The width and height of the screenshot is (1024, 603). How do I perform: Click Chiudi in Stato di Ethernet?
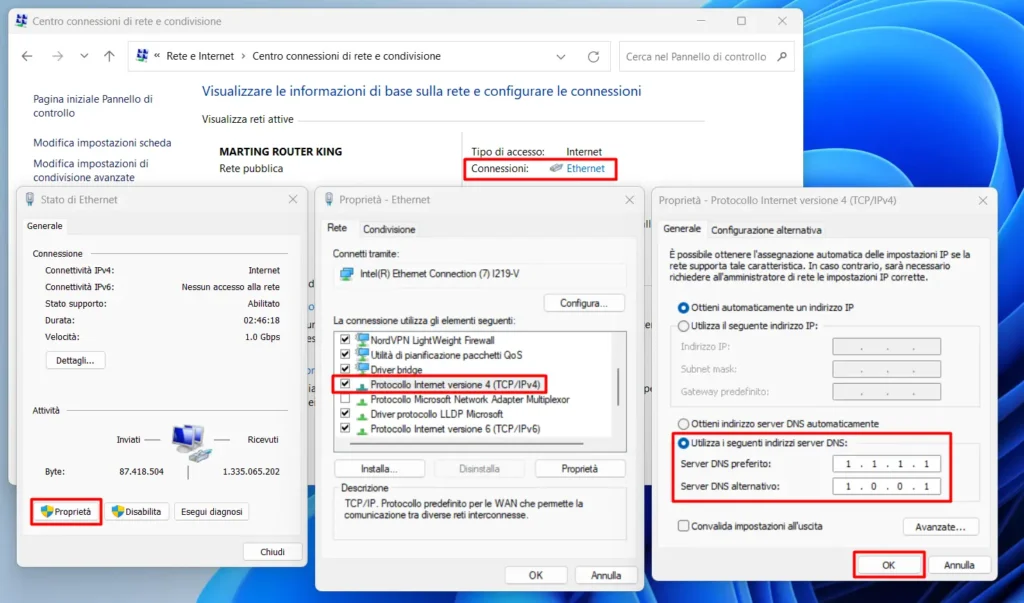tap(272, 551)
